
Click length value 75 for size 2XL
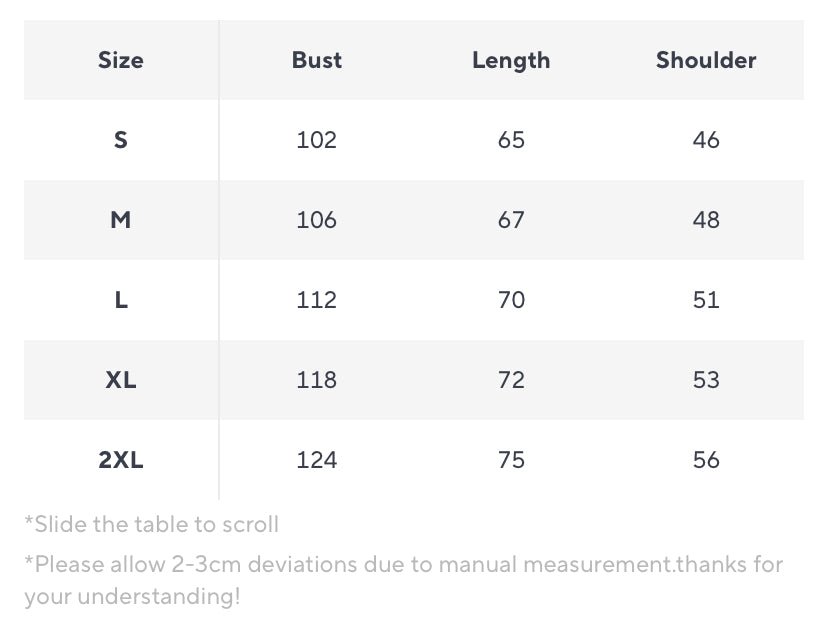point(511,460)
